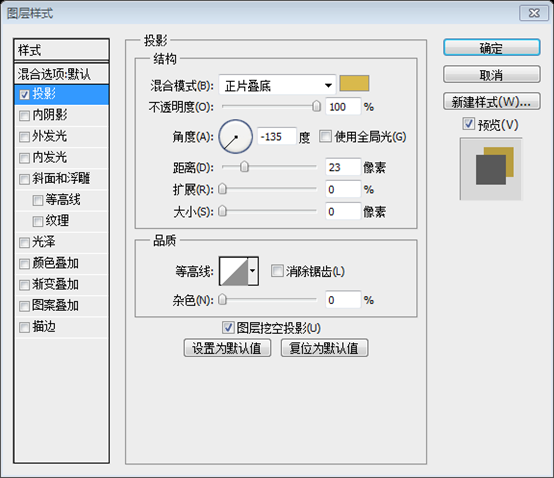Click the 不透明度 value field
Image resolution: width=554 pixels, height=478 pixels.
[343, 107]
